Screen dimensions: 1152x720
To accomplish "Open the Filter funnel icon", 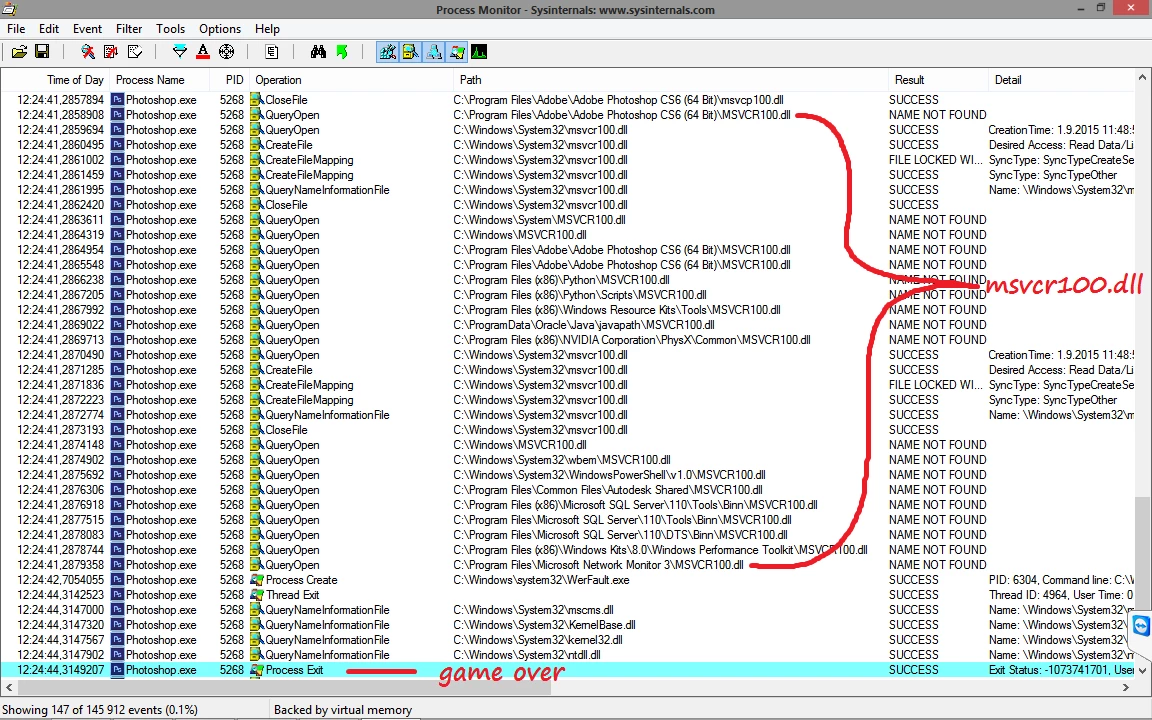I will [x=179, y=51].
